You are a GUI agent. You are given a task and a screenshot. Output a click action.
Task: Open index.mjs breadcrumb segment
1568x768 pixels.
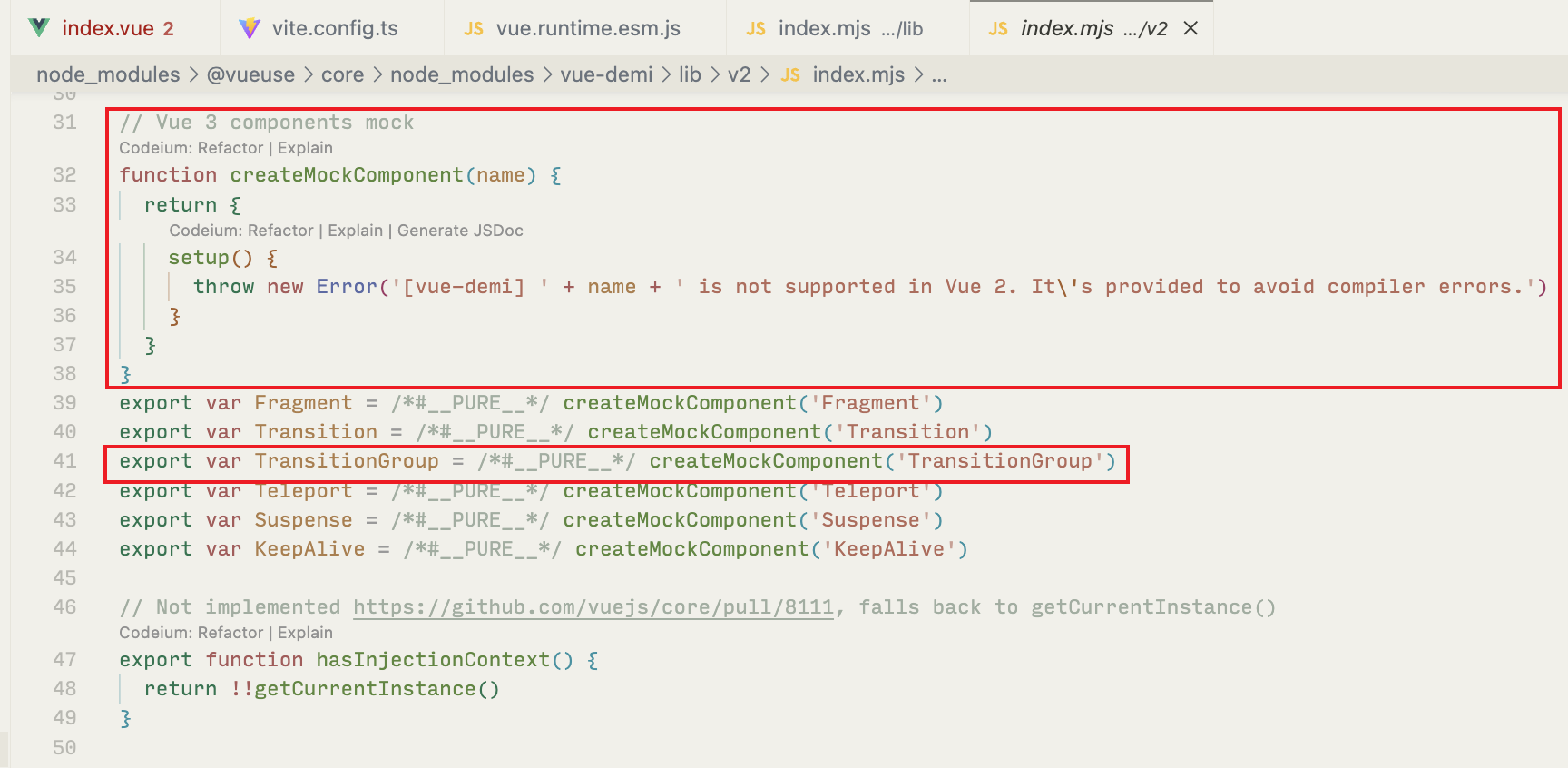click(858, 74)
